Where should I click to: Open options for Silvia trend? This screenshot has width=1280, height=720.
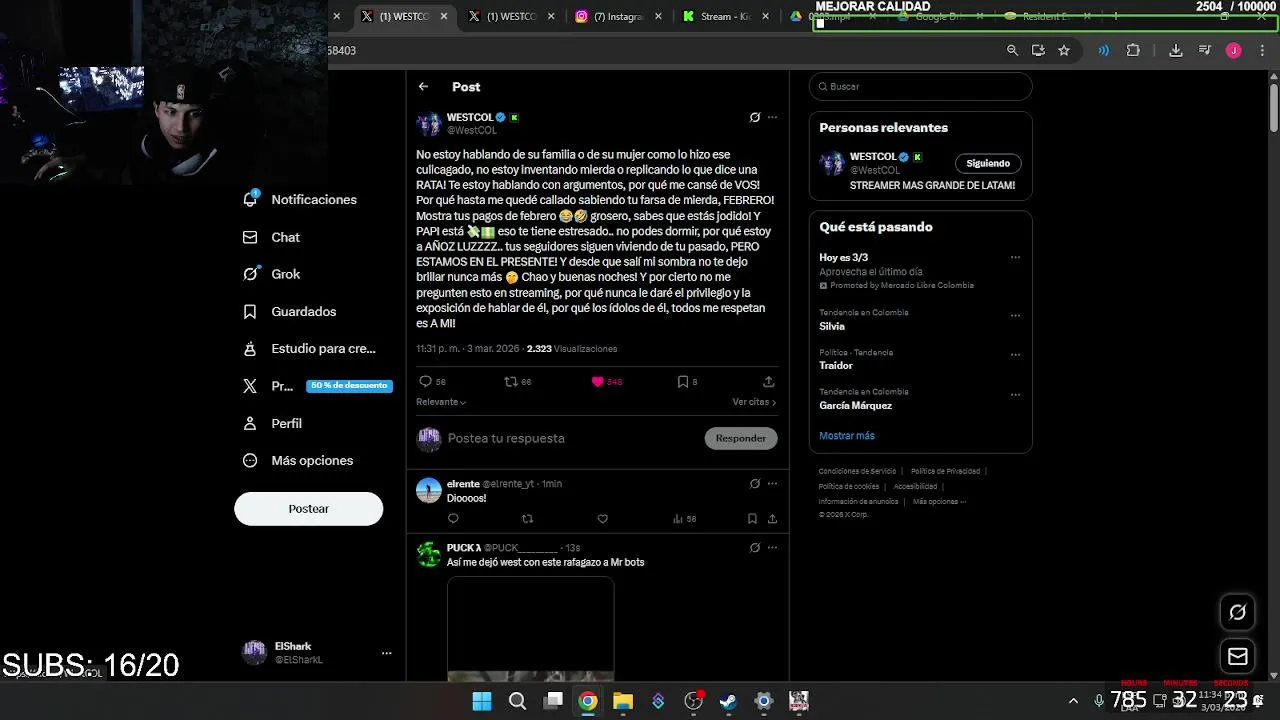(1015, 315)
